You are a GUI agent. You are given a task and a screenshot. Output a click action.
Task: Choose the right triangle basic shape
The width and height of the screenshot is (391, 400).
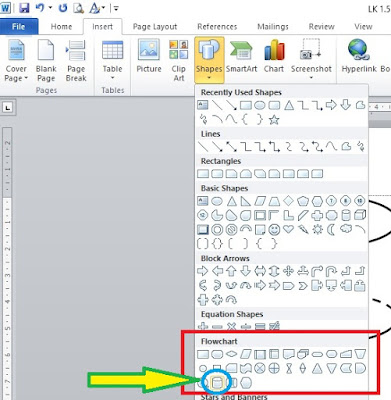click(246, 201)
